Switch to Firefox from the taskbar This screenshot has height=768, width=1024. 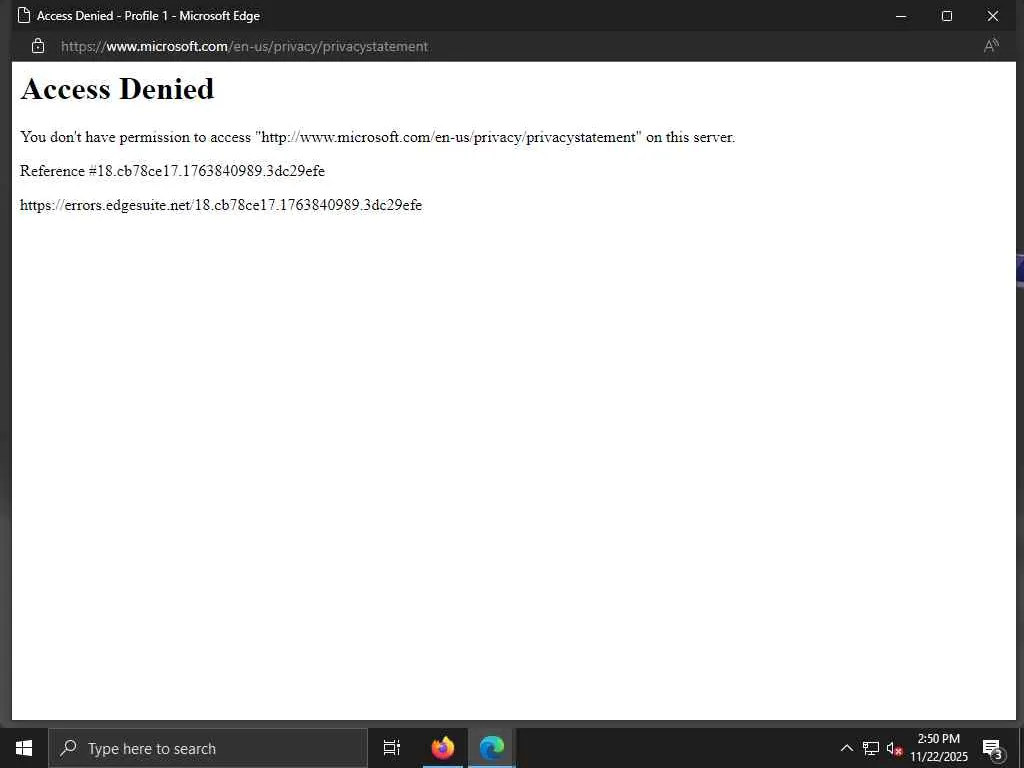(x=443, y=748)
